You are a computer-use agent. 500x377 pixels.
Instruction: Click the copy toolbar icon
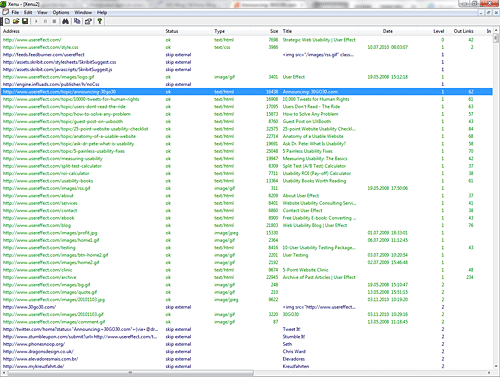tap(77, 21)
